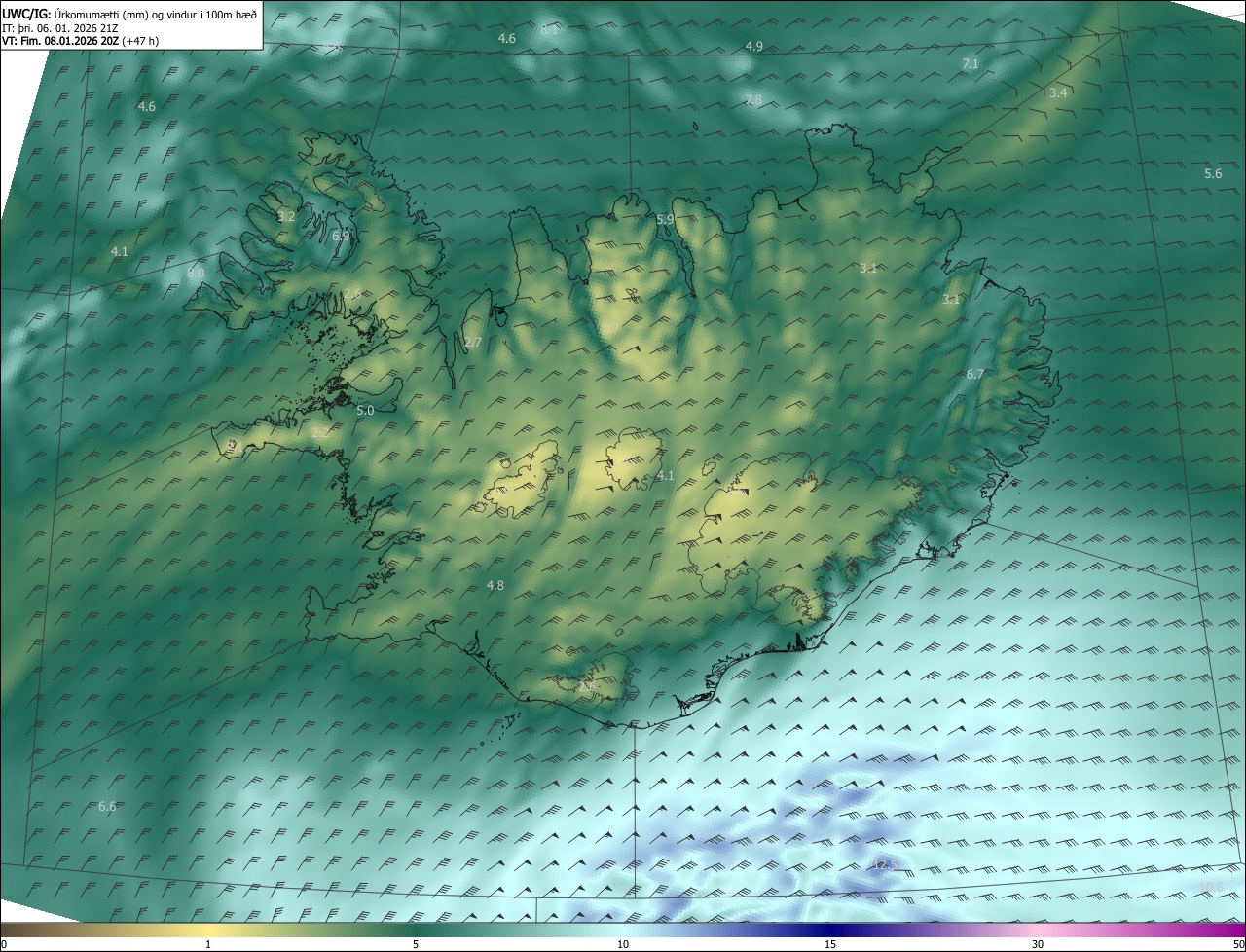Click the 7.8 precipitation value label
The image size is (1246, 952).
pyautogui.click(x=753, y=100)
